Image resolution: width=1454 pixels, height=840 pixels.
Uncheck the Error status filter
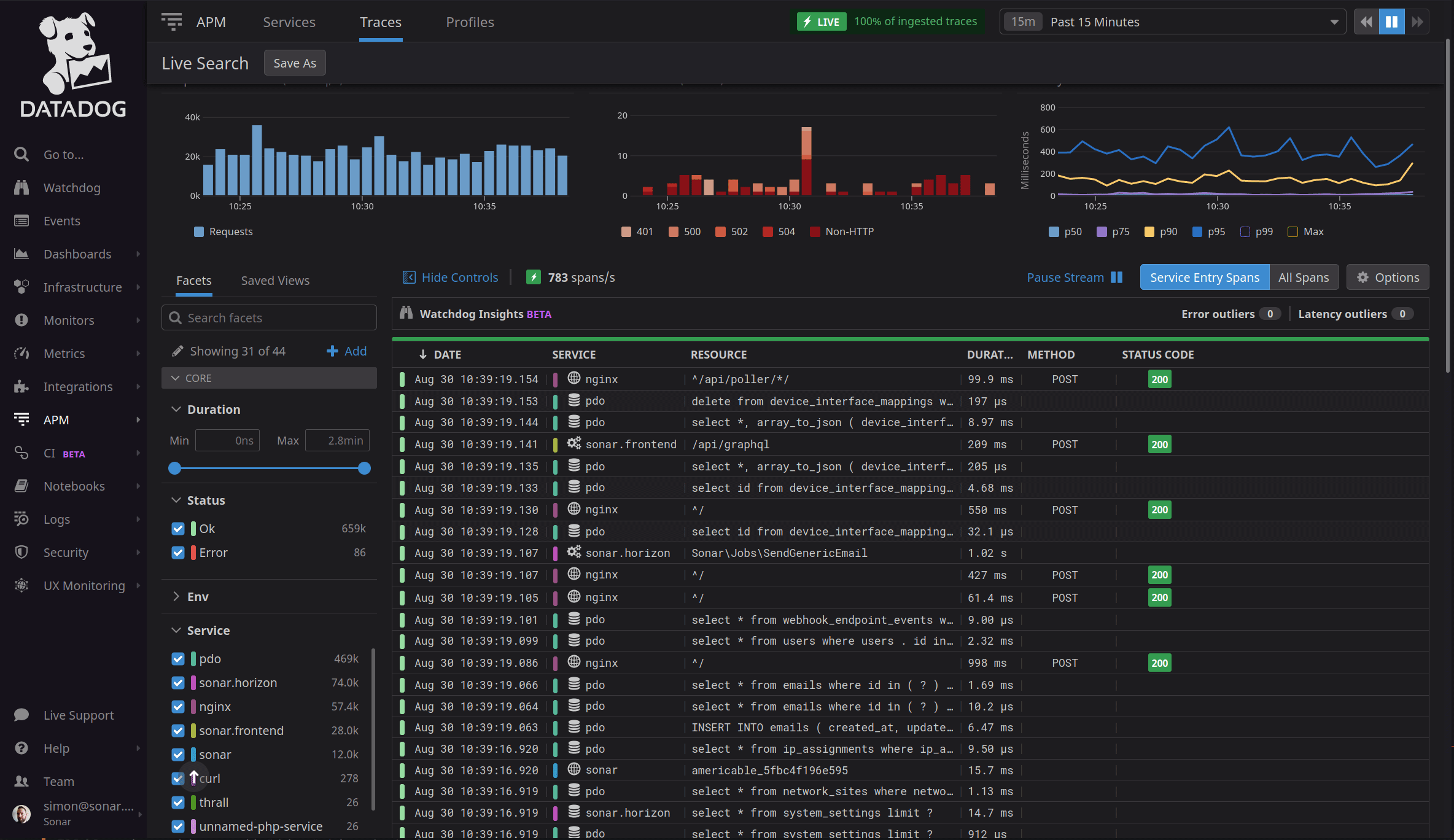(x=178, y=552)
